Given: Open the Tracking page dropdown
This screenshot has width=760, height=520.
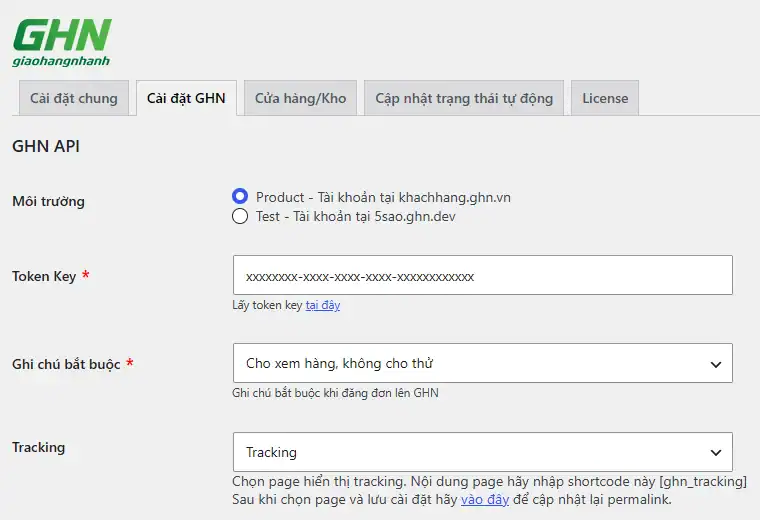Looking at the screenshot, I should tap(483, 452).
